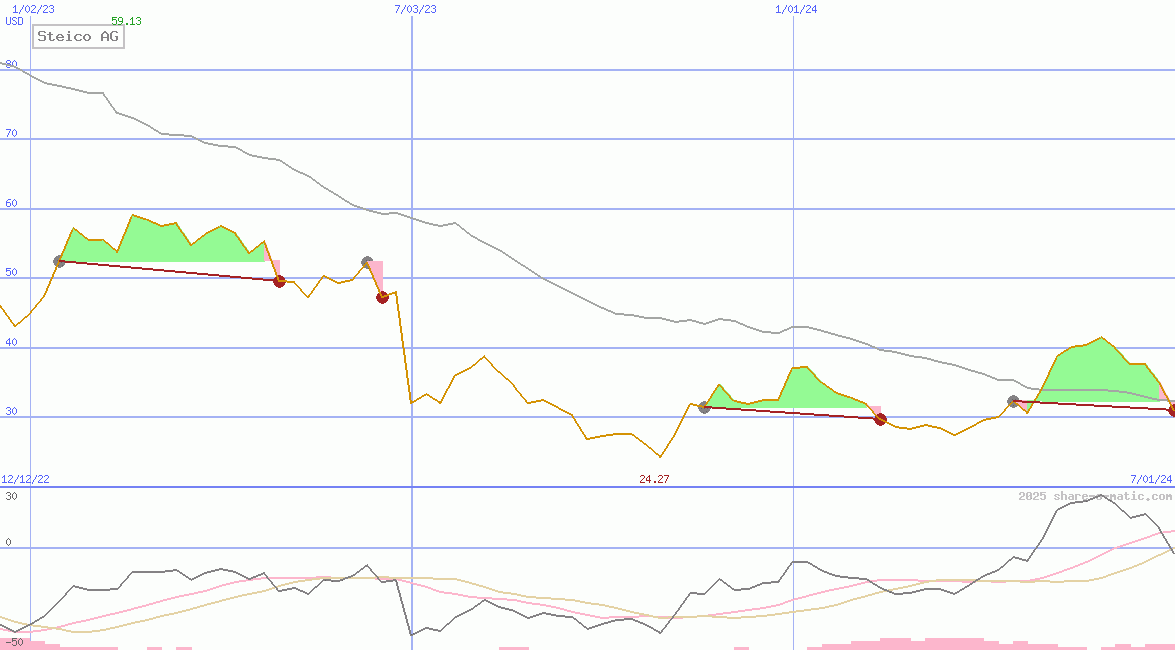Select the grey marker just before 7/03/23
Image resolution: width=1175 pixels, height=650 pixels.
pyautogui.click(x=367, y=262)
